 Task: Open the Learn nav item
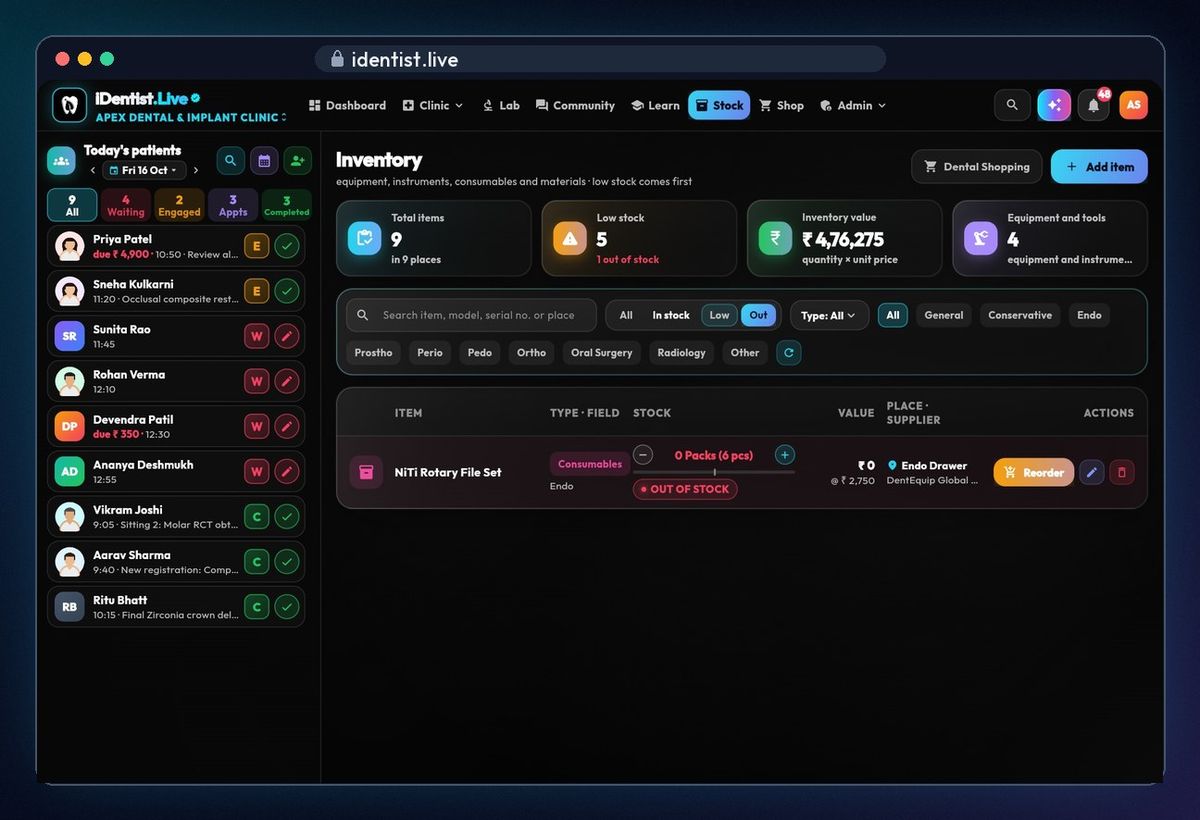click(x=655, y=105)
